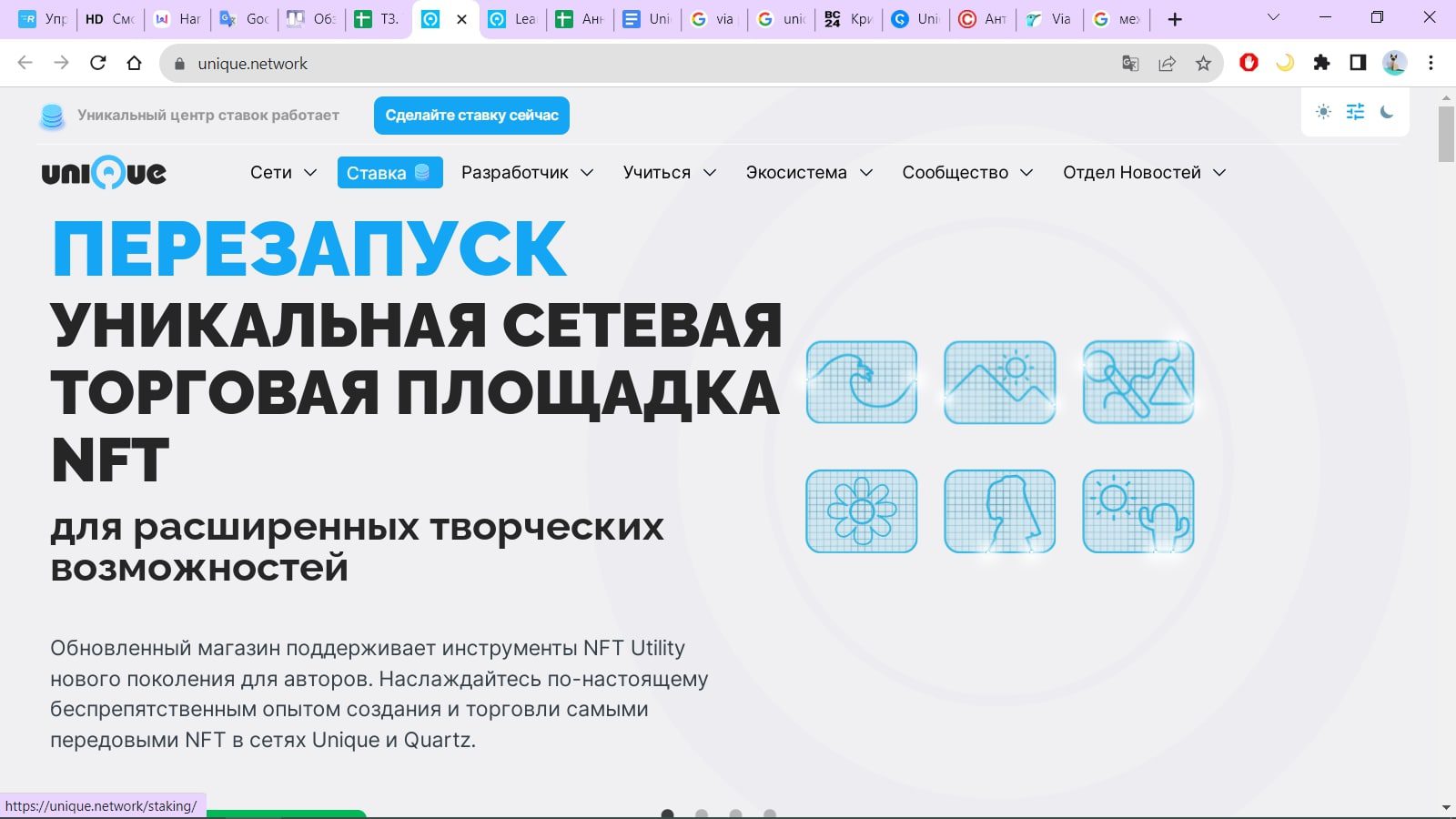The height and width of the screenshot is (819, 1456).
Task: Click Сделайте ставку сейчас button
Action: pyautogui.click(x=471, y=116)
